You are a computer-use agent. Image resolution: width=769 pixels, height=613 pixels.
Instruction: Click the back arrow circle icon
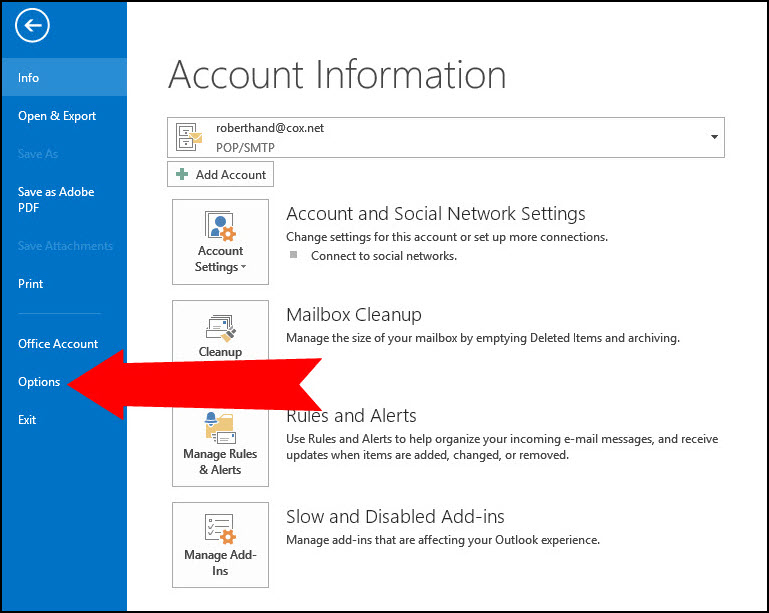pos(32,26)
